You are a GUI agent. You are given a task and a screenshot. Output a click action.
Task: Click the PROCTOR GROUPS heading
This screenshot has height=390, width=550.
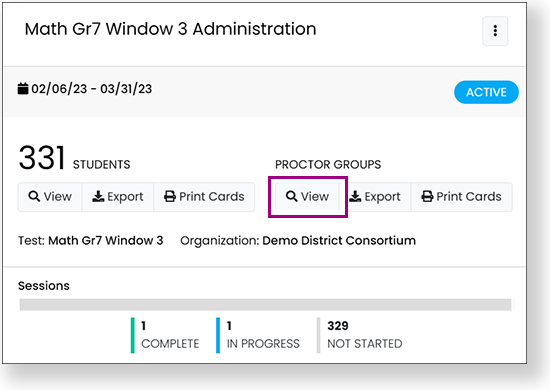(328, 164)
